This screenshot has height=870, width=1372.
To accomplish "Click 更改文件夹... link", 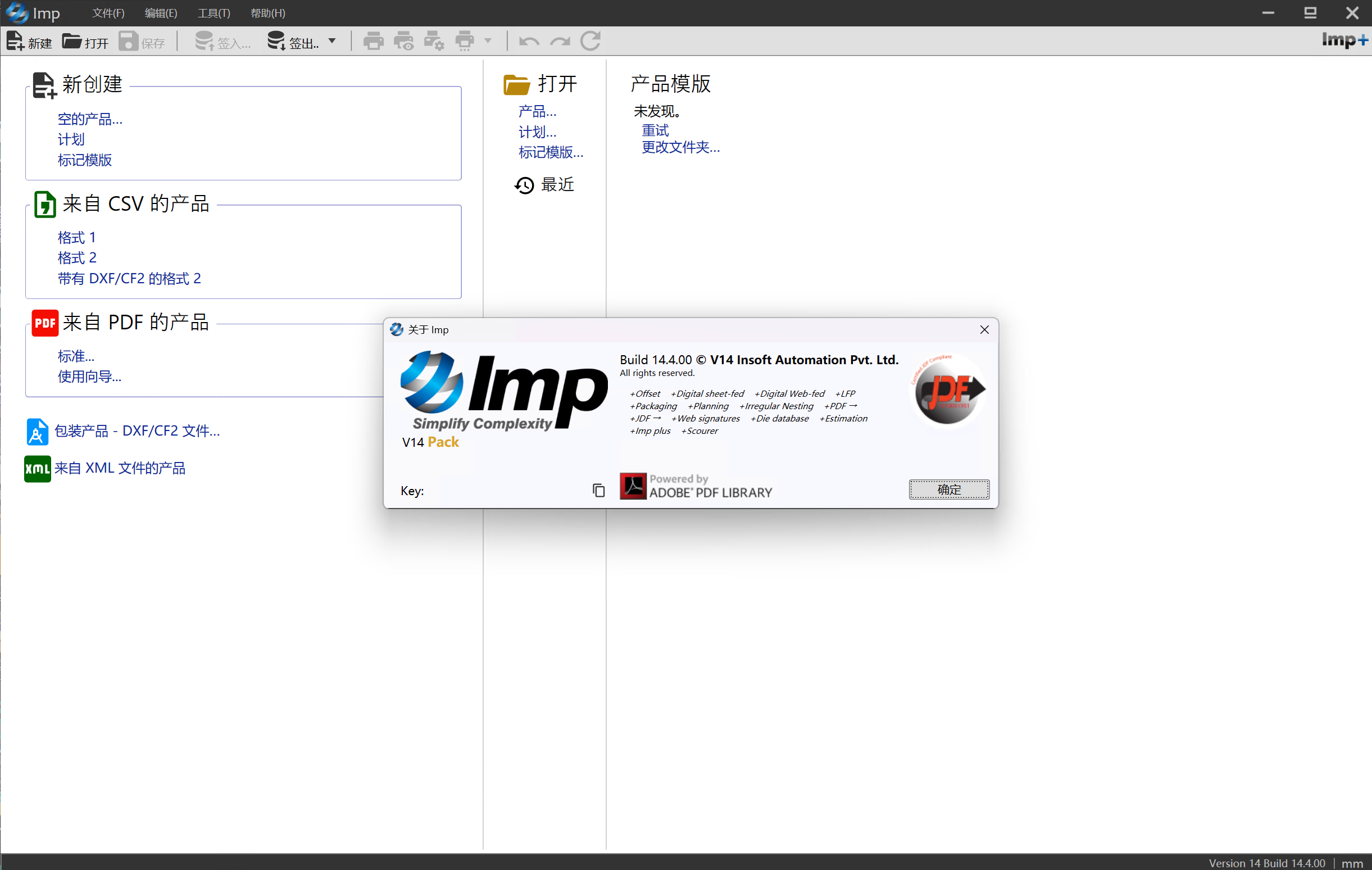I will (x=681, y=148).
